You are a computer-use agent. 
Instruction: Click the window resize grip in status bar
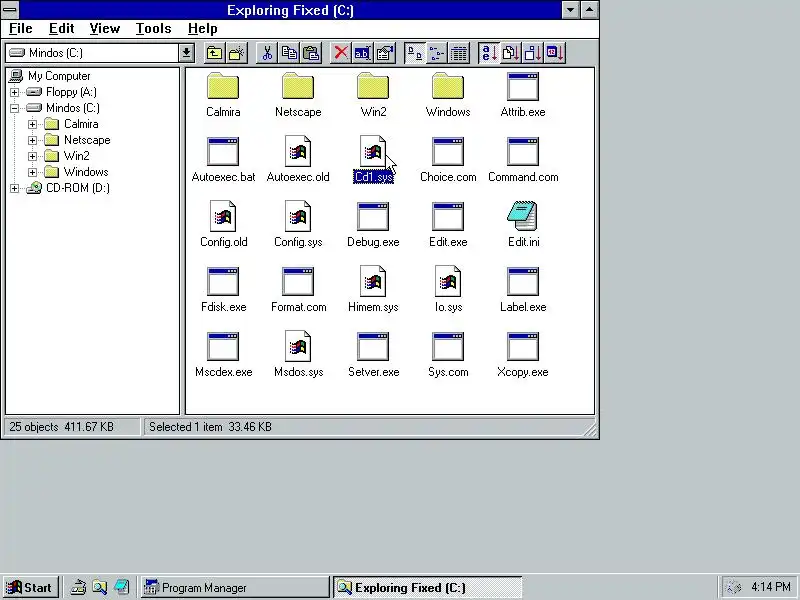point(590,430)
